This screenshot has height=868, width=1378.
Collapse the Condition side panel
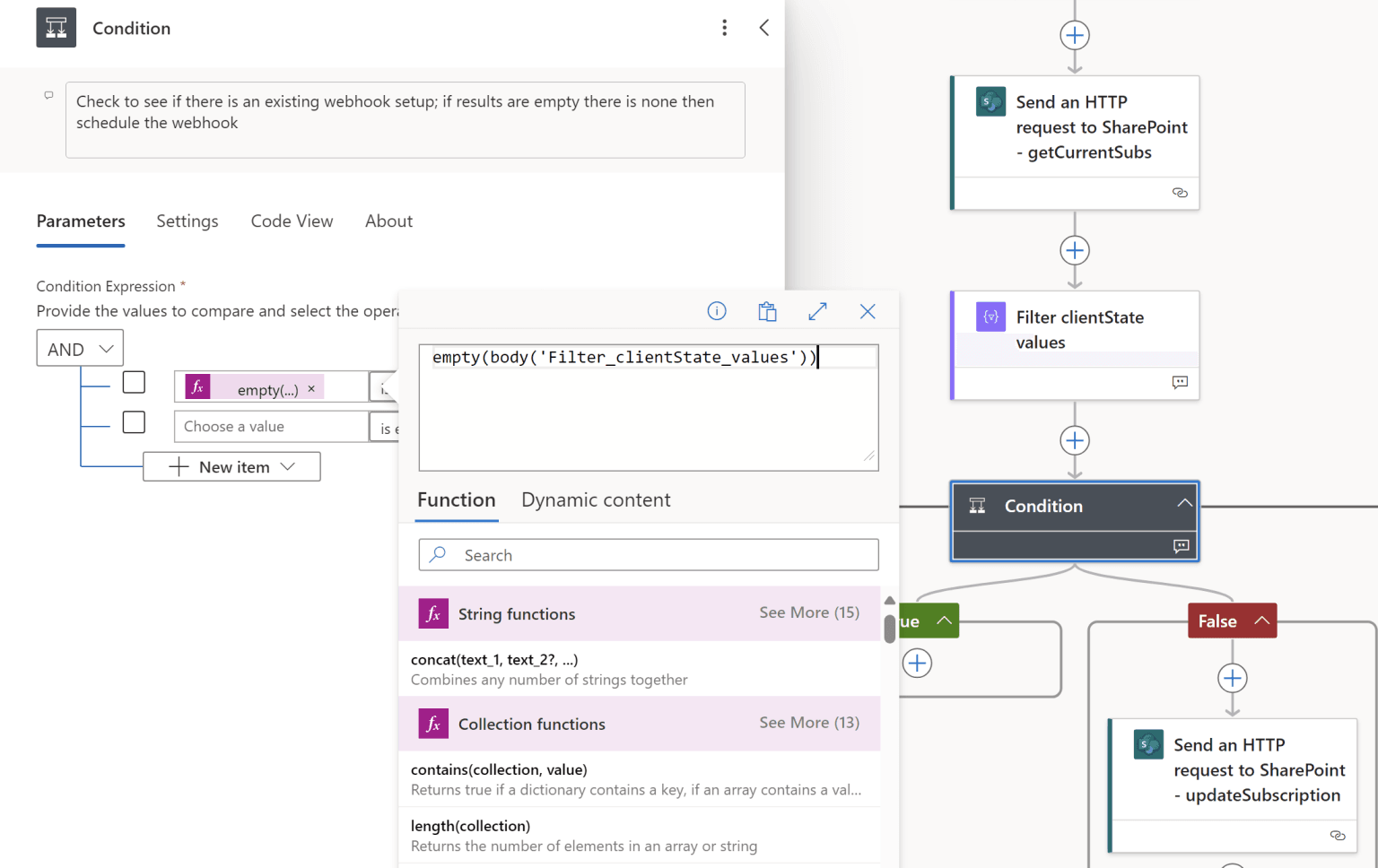click(764, 28)
